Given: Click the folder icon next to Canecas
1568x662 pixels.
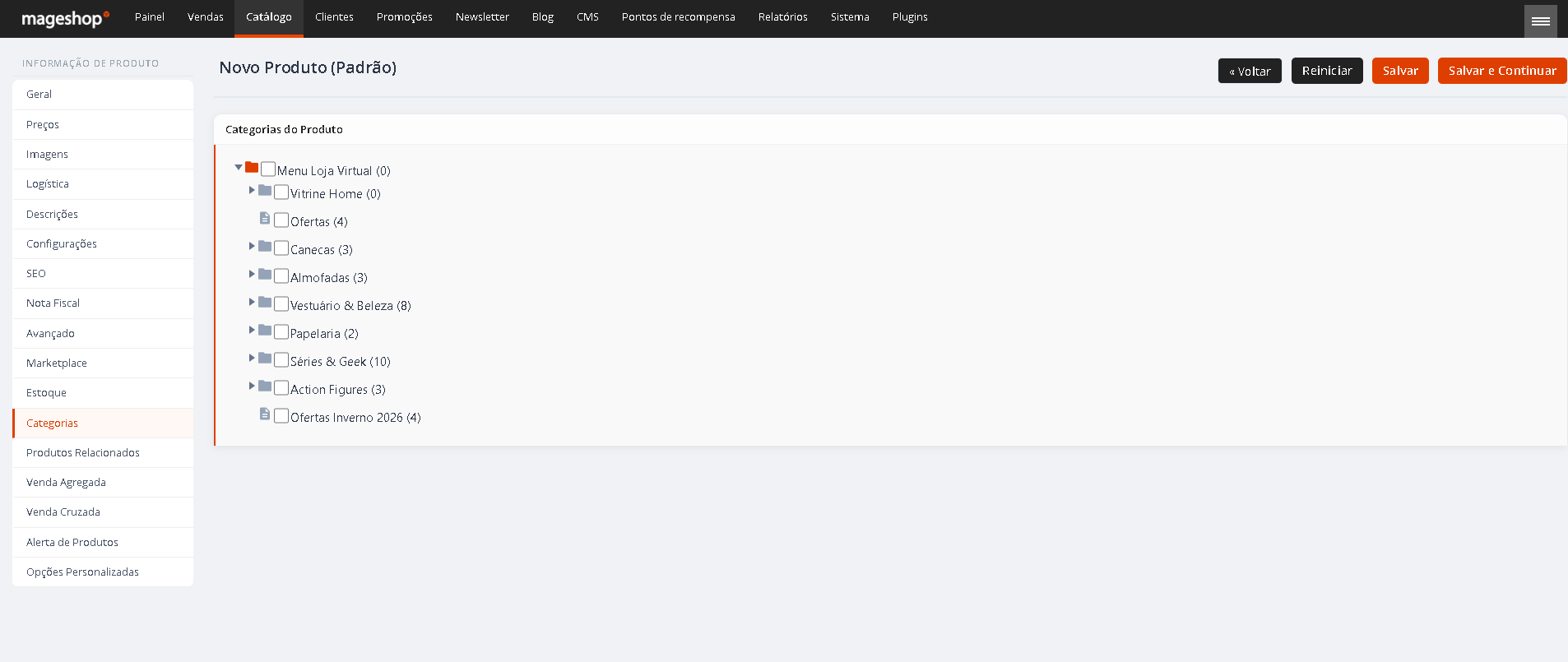Looking at the screenshot, I should pos(265,246).
